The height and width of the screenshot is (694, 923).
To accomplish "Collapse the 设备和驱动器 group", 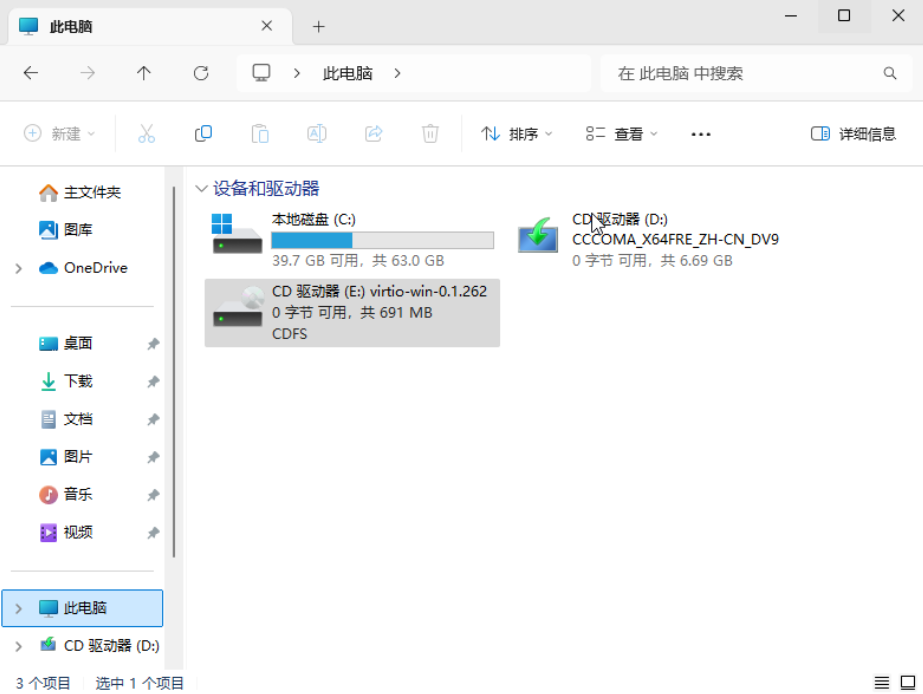I will tap(202, 188).
